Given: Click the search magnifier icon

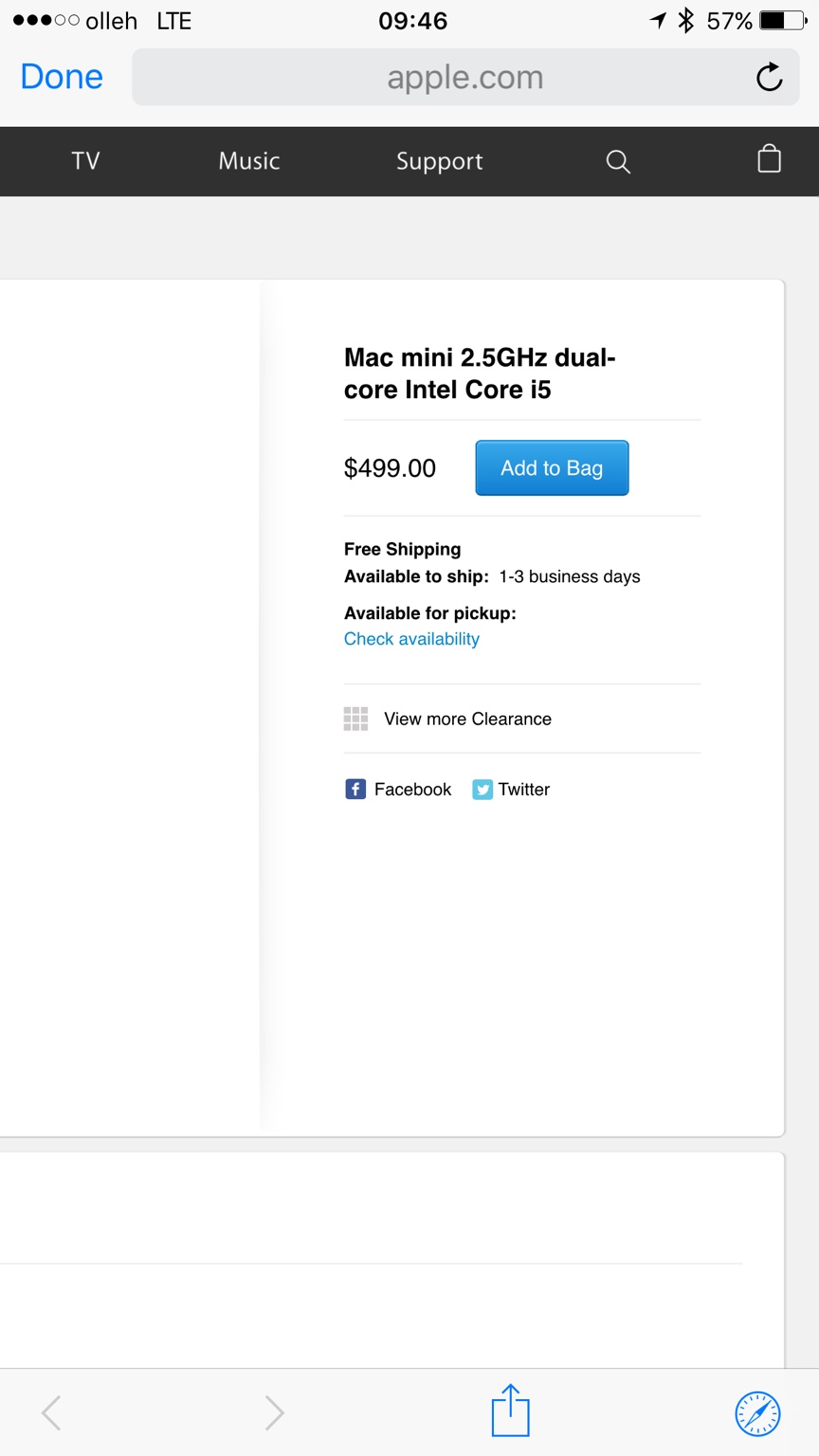Looking at the screenshot, I should pos(618,161).
